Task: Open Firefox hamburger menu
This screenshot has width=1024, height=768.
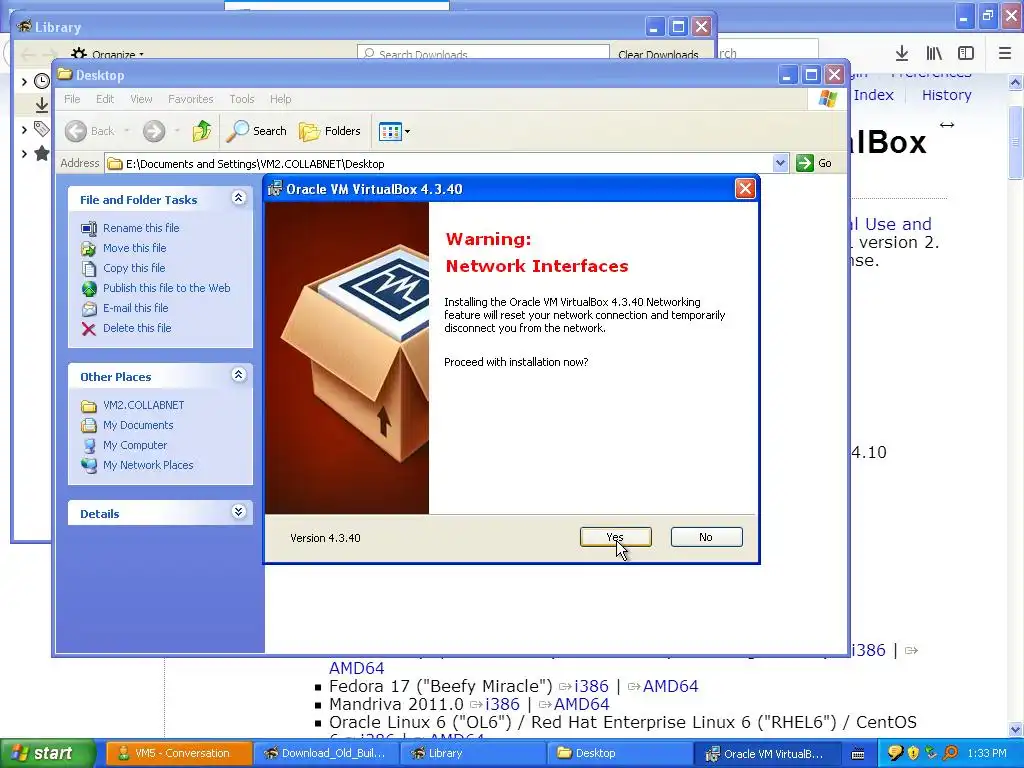Action: pos(1005,53)
